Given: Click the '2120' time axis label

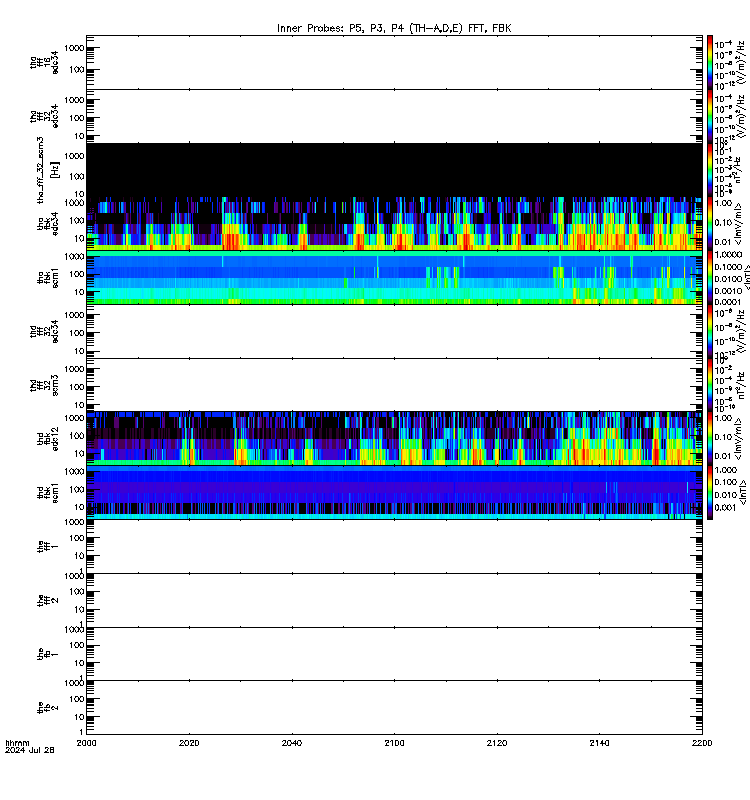Looking at the screenshot, I should [x=497, y=743].
